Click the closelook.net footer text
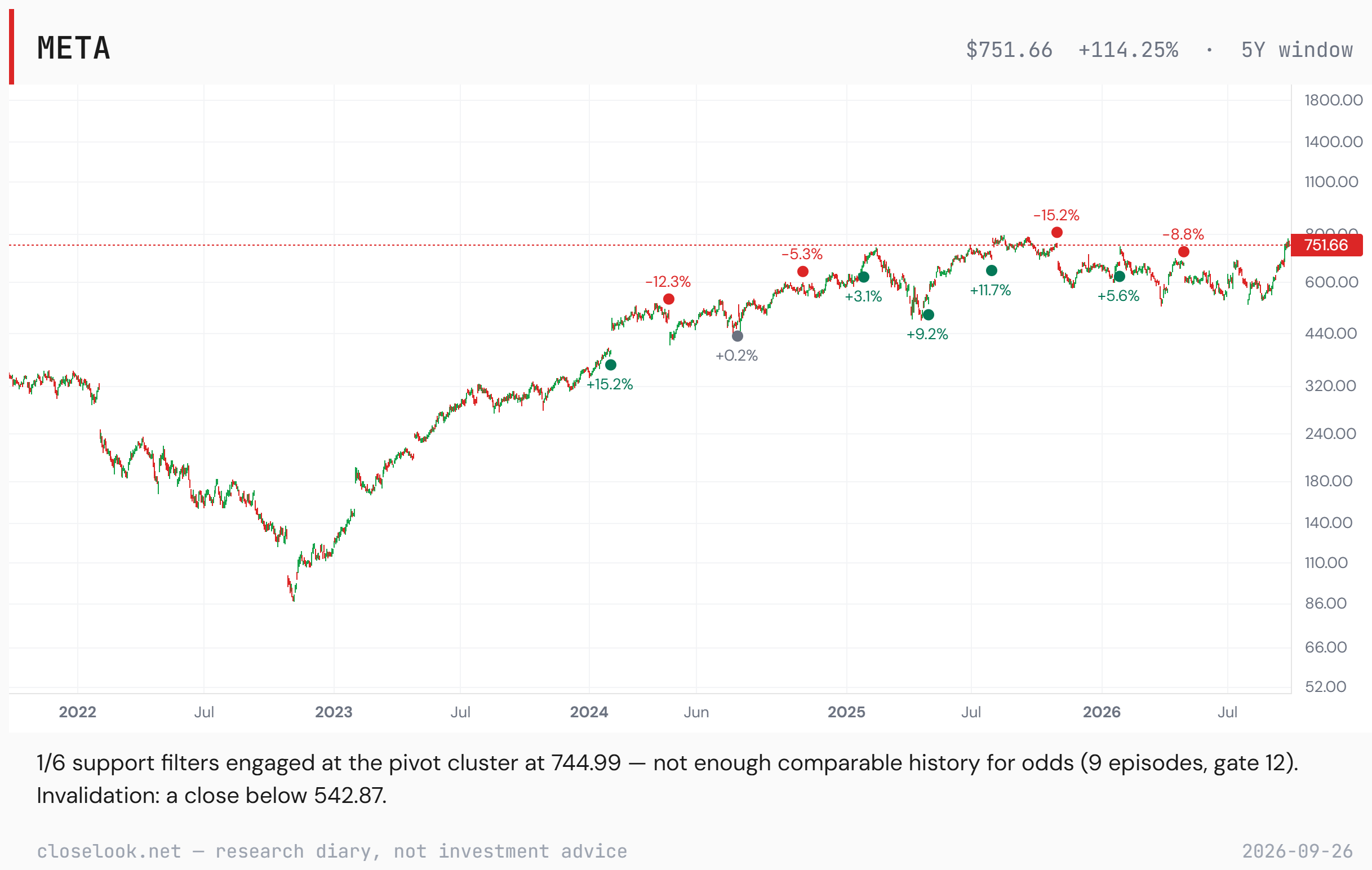The image size is (1372, 870). 332,851
